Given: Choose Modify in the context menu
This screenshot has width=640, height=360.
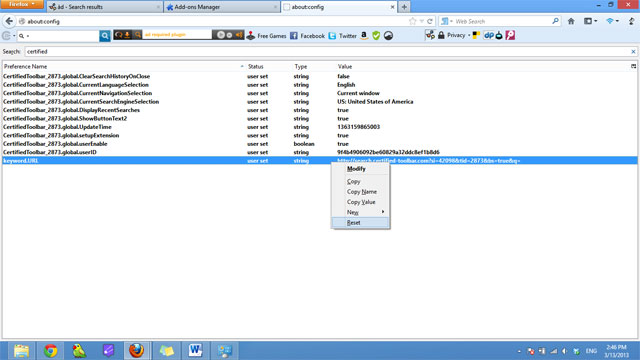Looking at the screenshot, I should tap(360, 169).
